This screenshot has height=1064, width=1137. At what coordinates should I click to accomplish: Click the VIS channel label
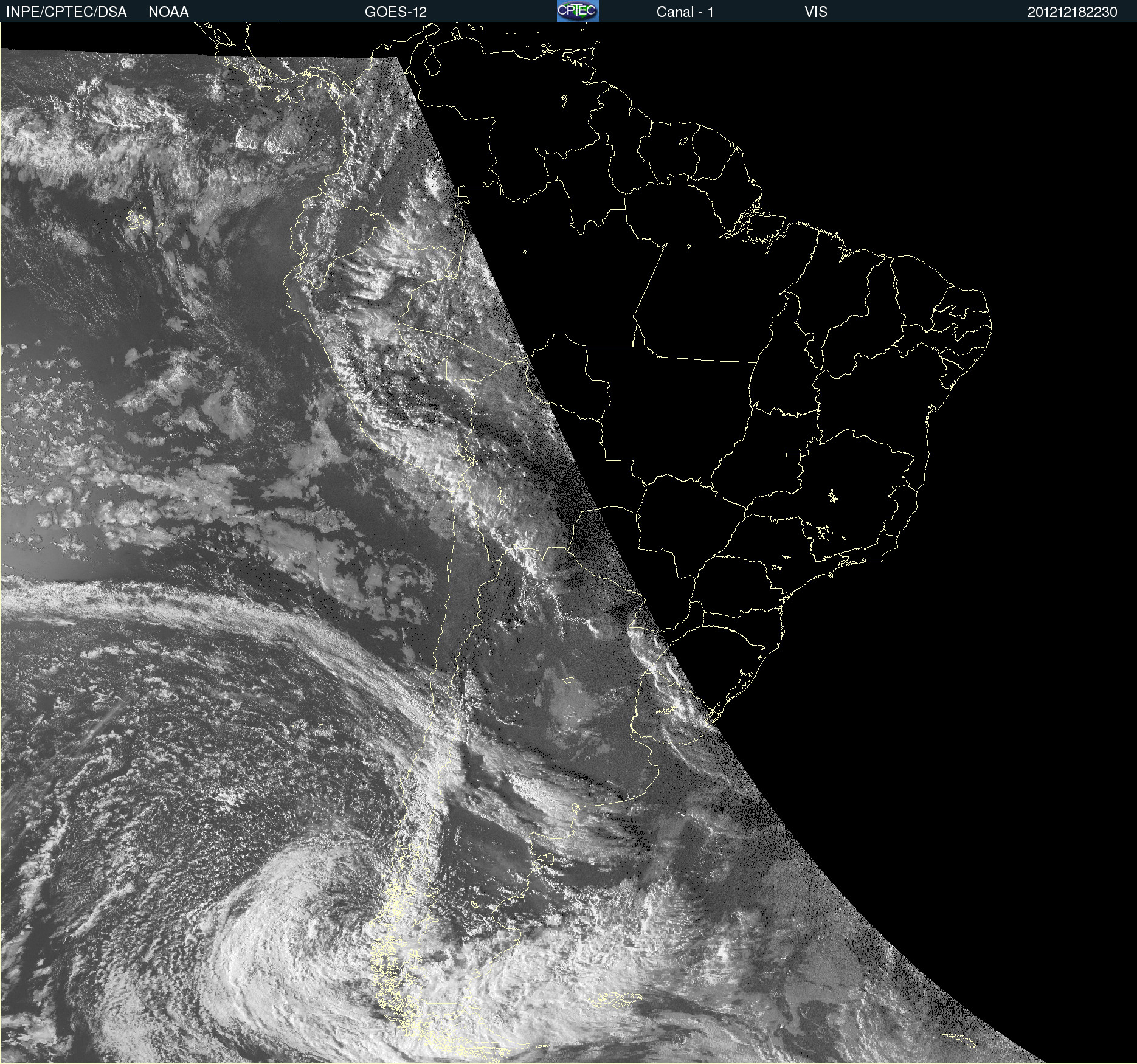click(816, 12)
